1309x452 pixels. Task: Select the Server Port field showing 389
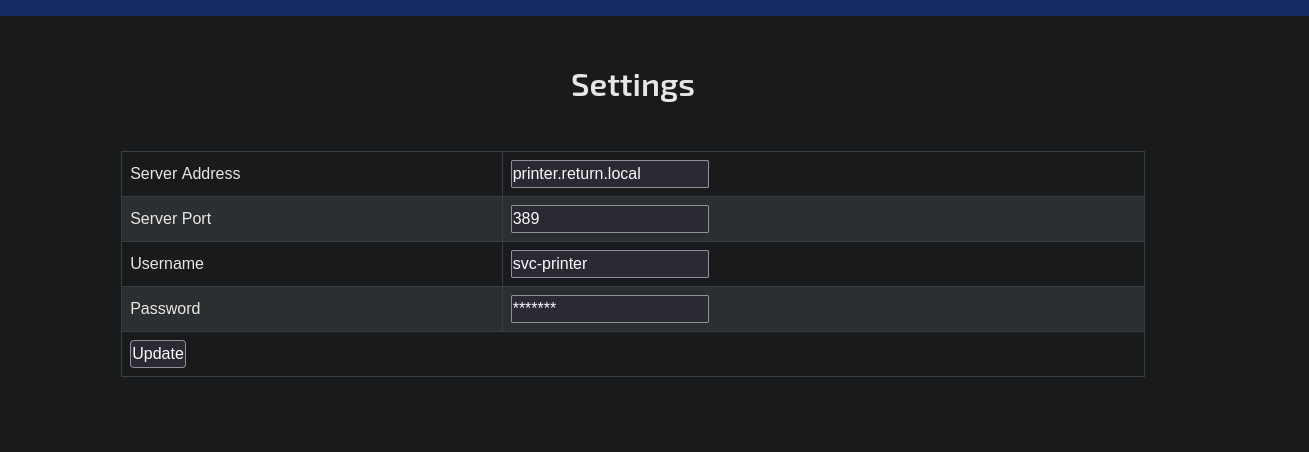point(609,219)
